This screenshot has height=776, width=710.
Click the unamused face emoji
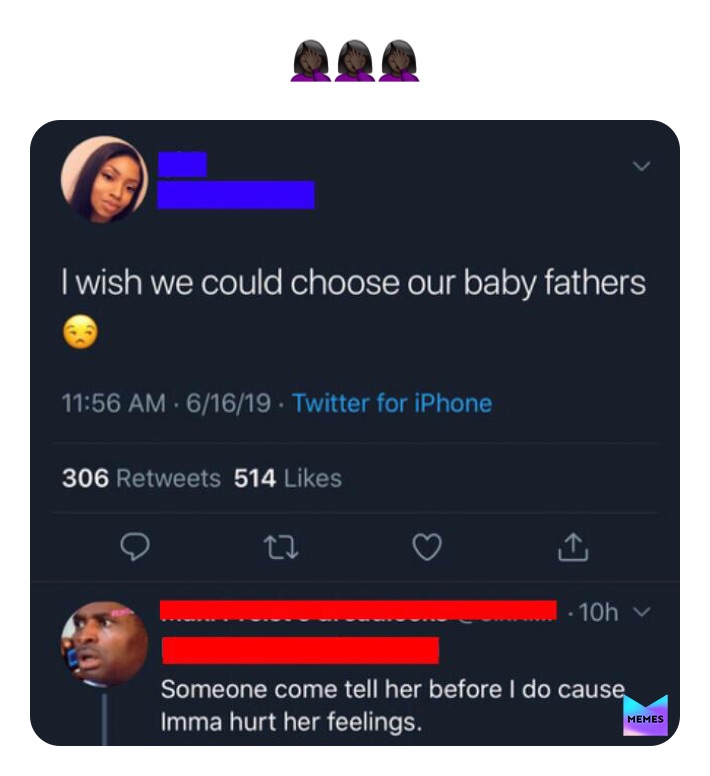coord(80,332)
